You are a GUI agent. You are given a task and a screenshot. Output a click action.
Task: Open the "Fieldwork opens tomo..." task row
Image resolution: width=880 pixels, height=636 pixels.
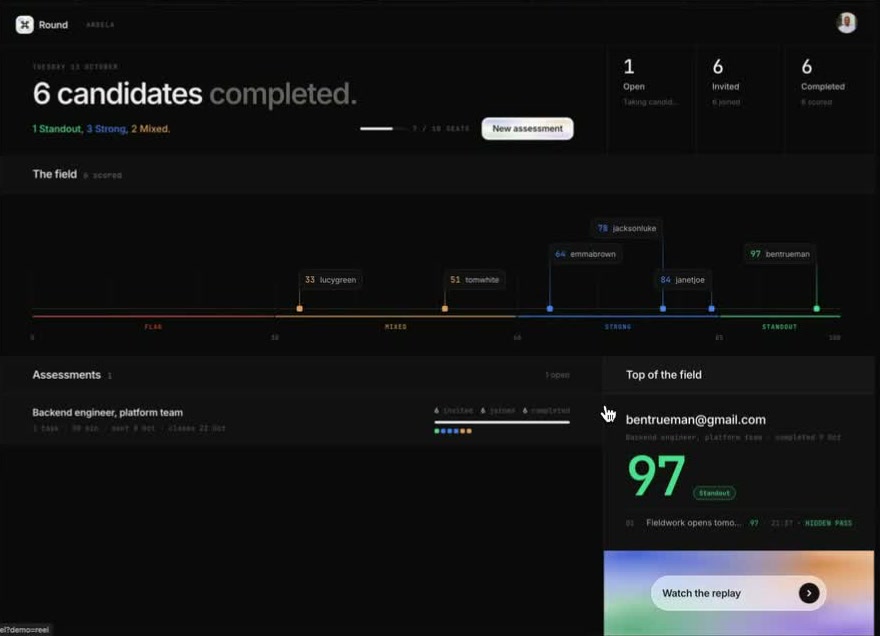coord(739,523)
